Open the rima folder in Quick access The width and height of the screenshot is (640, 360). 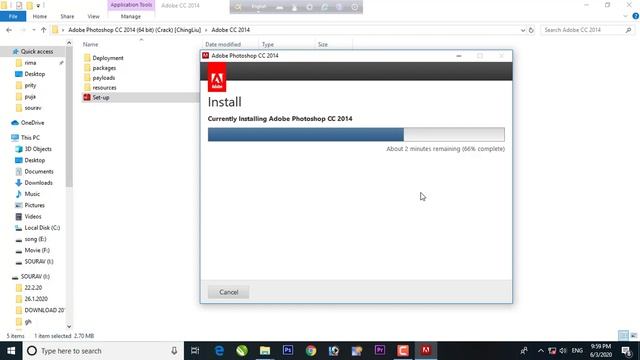[30, 63]
